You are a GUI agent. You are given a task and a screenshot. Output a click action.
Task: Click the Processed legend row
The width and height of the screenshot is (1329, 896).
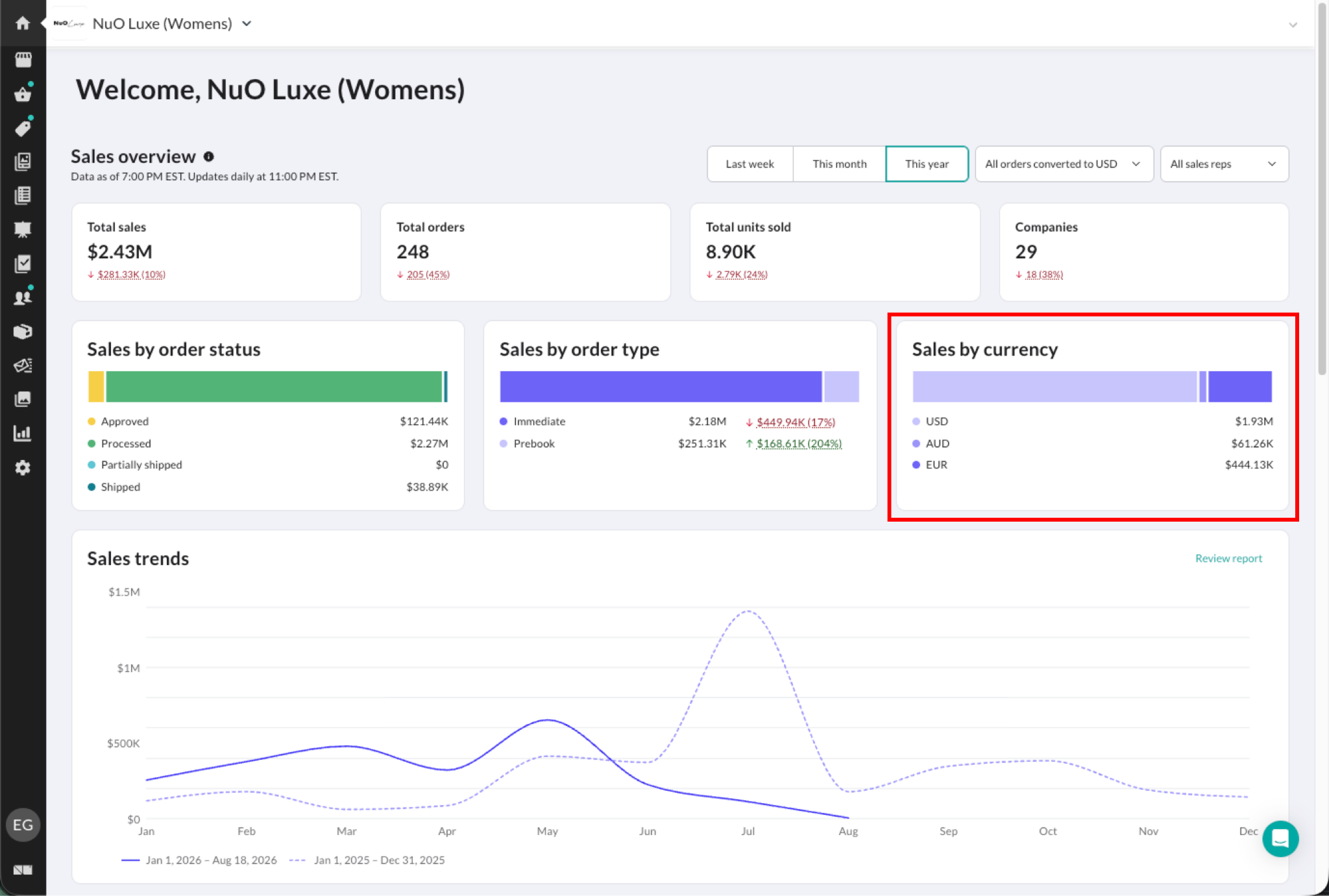(268, 443)
